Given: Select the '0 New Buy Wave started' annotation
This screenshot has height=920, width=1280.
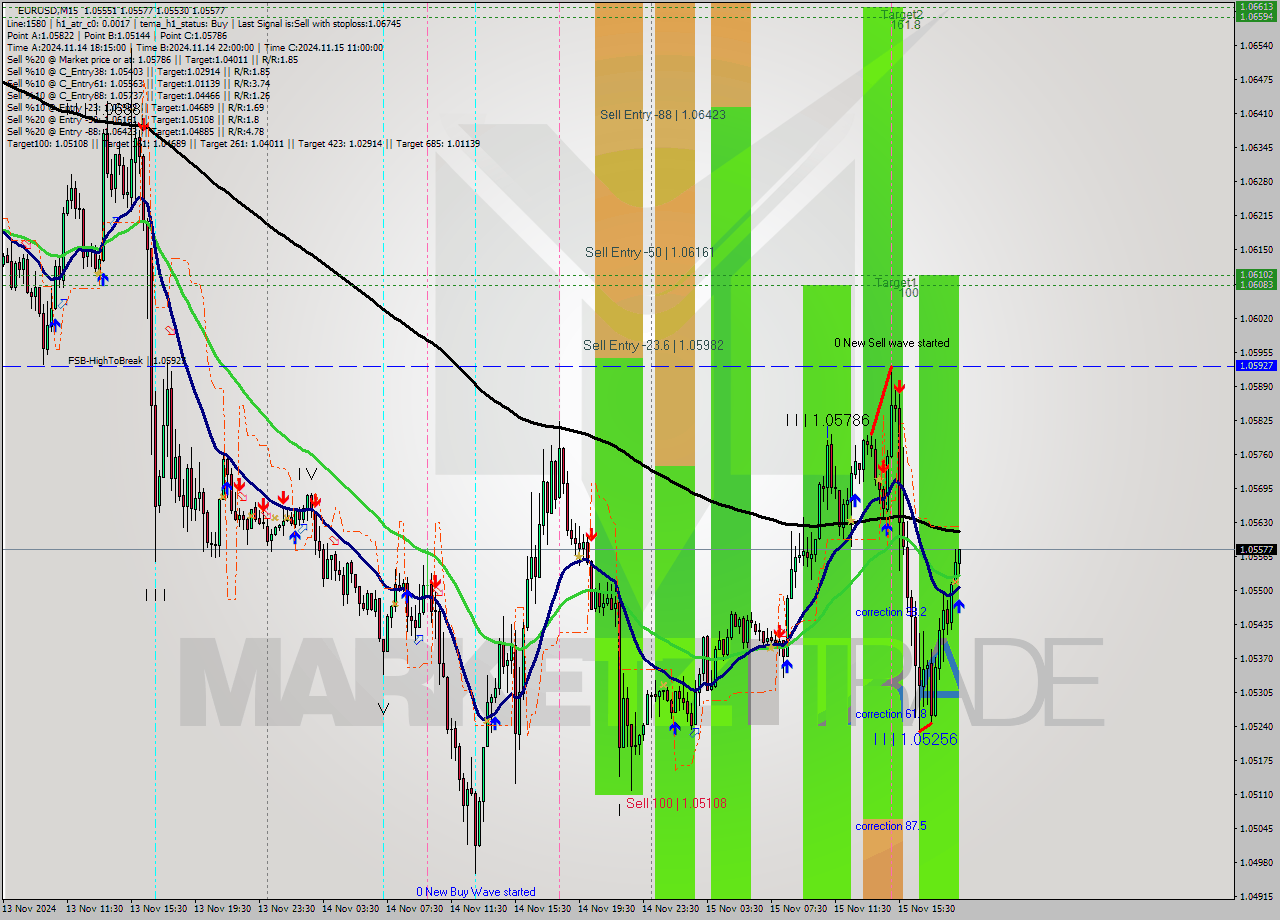Looking at the screenshot, I should (476, 892).
